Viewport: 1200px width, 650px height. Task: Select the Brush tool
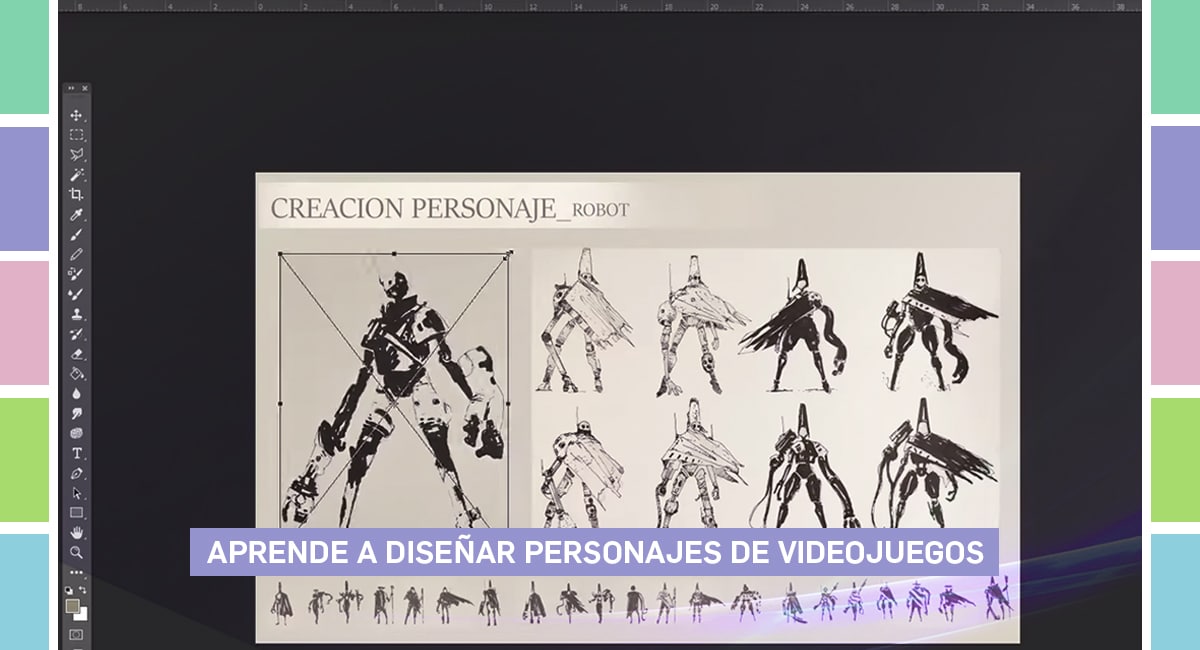click(76, 234)
